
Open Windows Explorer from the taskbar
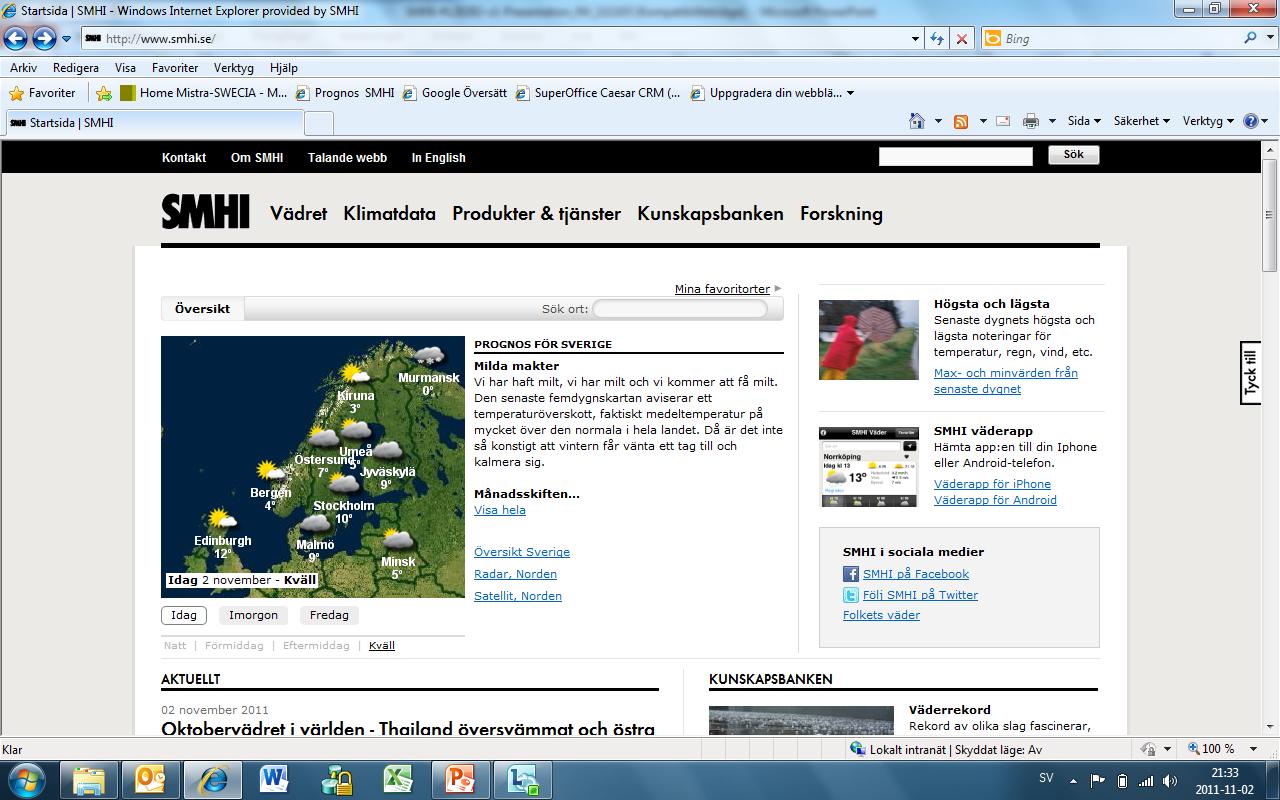pyautogui.click(x=89, y=779)
